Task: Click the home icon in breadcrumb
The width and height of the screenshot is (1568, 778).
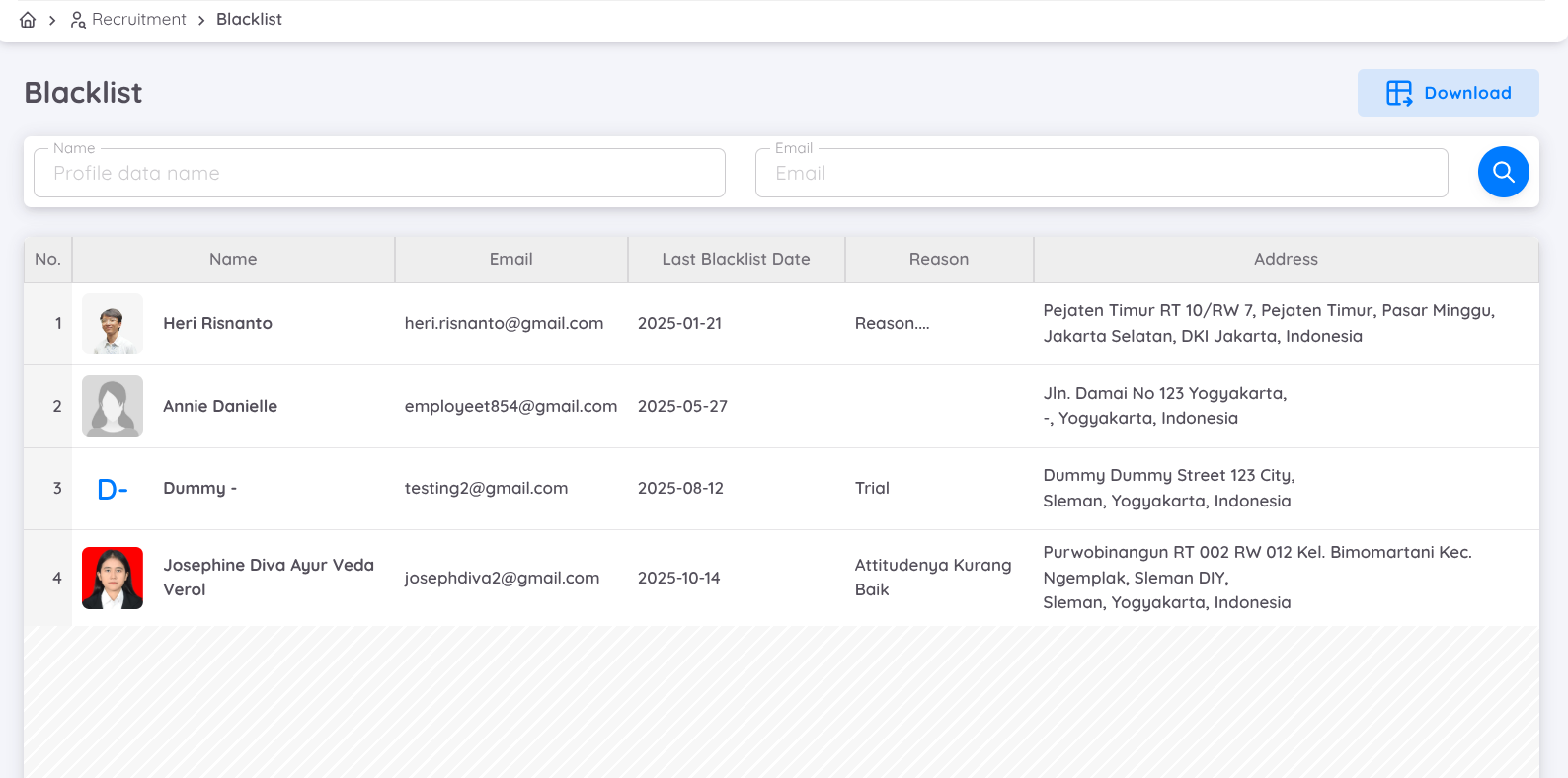Action: pos(28,20)
